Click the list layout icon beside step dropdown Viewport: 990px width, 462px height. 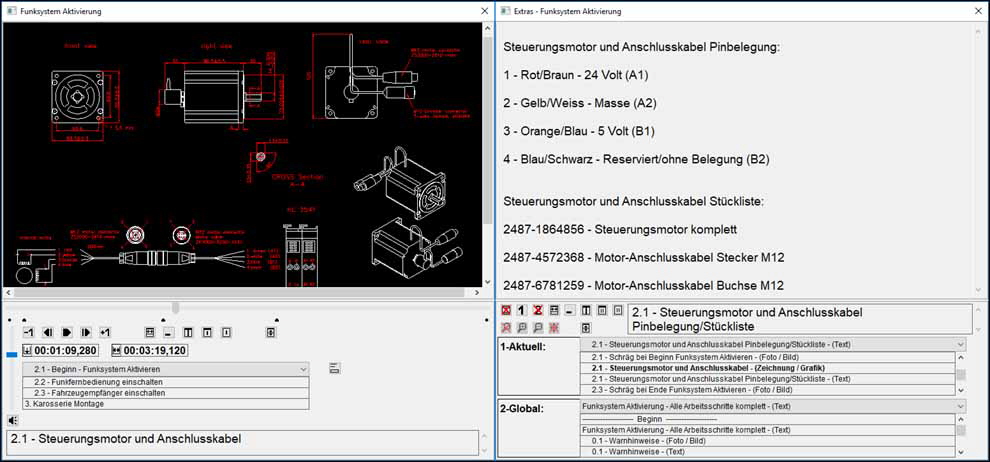pos(334,369)
